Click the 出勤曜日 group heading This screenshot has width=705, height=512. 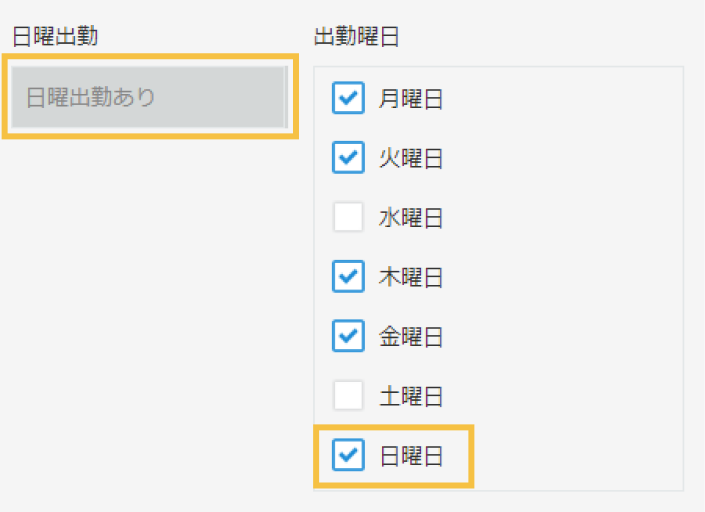click(x=356, y=37)
